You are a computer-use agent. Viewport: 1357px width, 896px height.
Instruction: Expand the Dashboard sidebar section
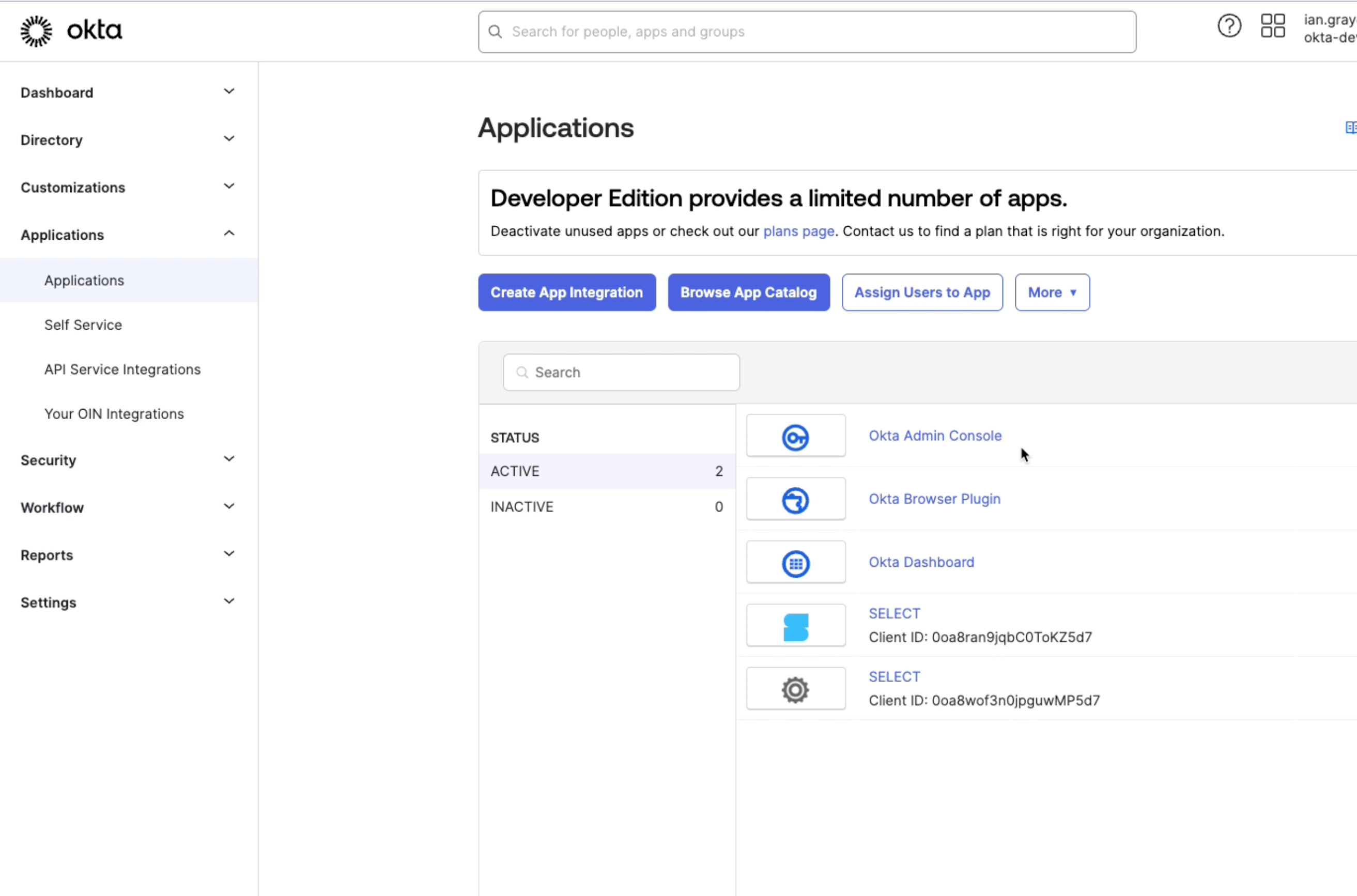tap(229, 91)
